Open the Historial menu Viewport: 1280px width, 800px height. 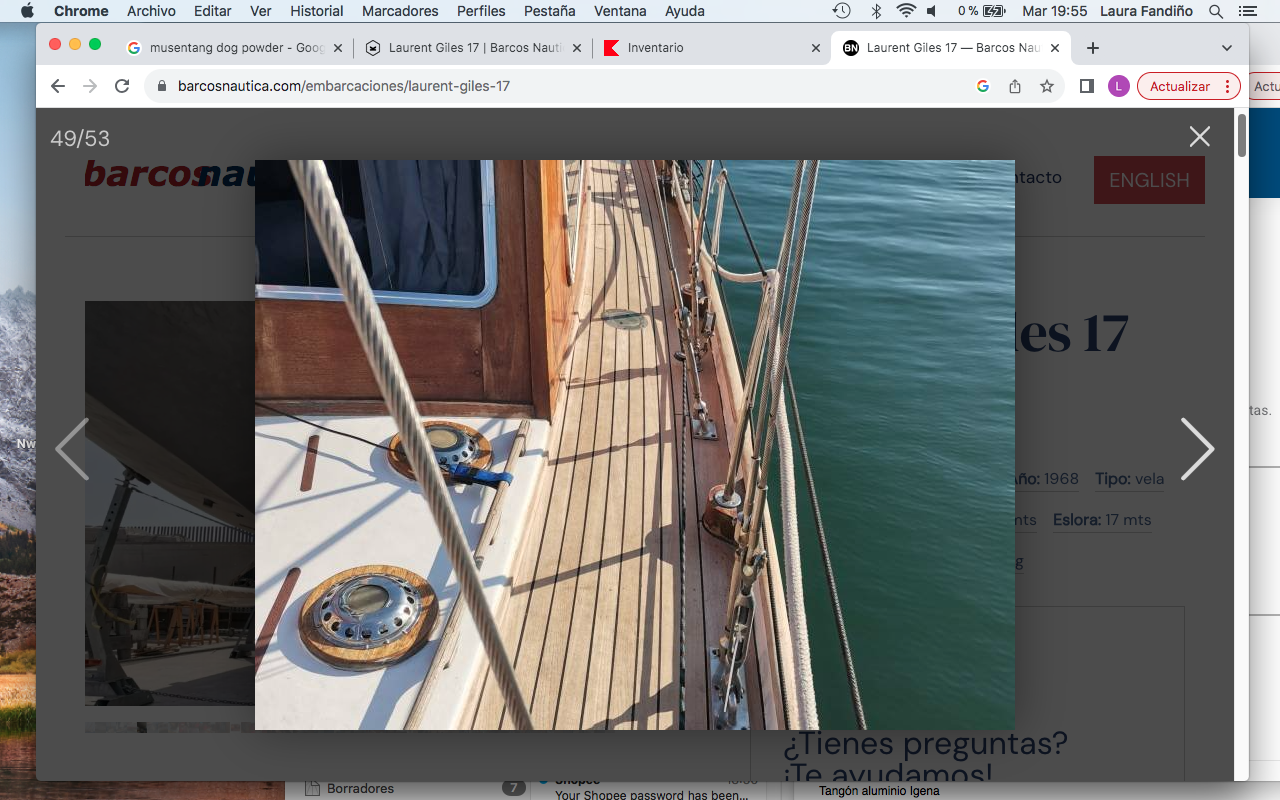point(317,11)
